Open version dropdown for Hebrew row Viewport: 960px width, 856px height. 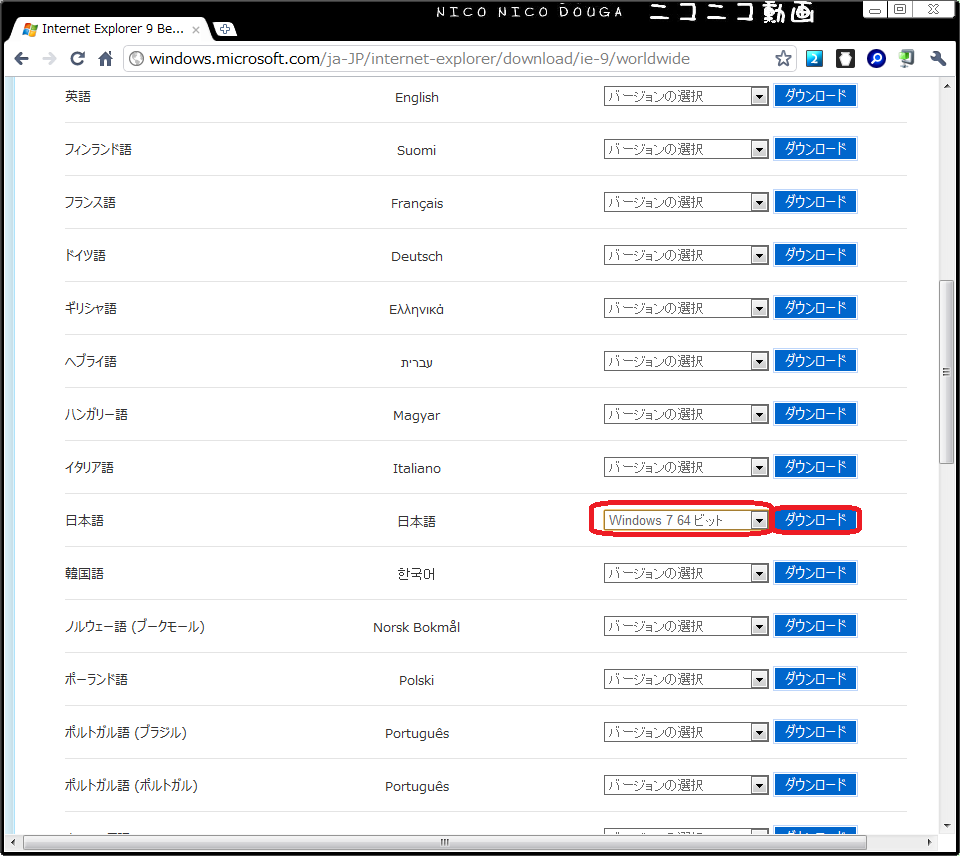coord(686,361)
